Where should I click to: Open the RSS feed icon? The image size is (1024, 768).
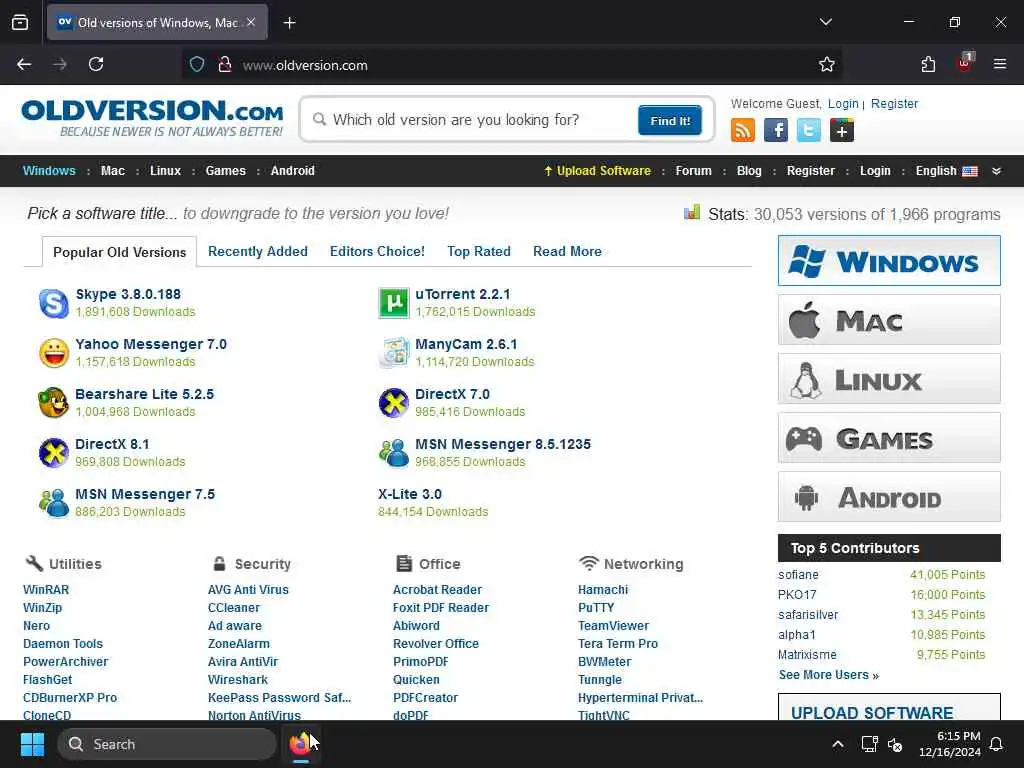743,130
